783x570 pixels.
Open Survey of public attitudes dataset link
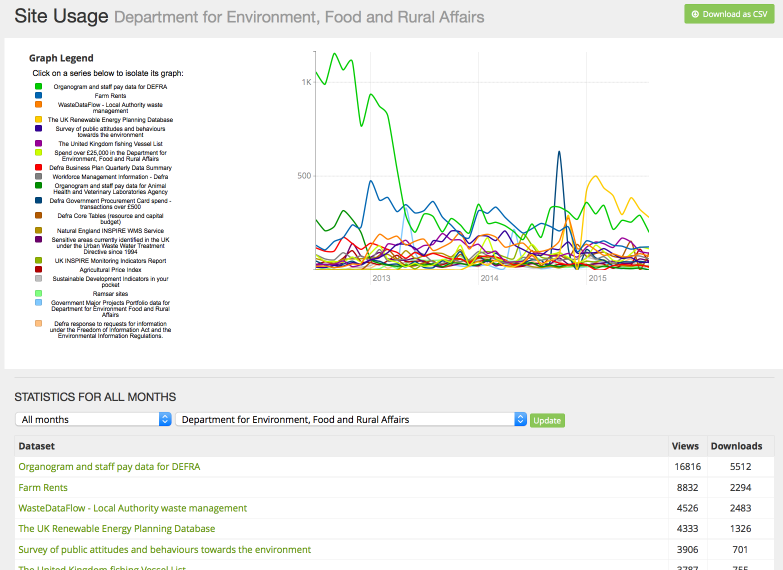(165, 550)
